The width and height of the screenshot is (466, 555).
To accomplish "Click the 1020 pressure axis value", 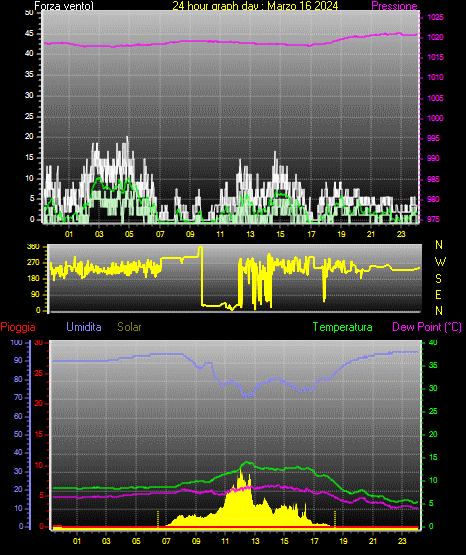I will (x=435, y=37).
